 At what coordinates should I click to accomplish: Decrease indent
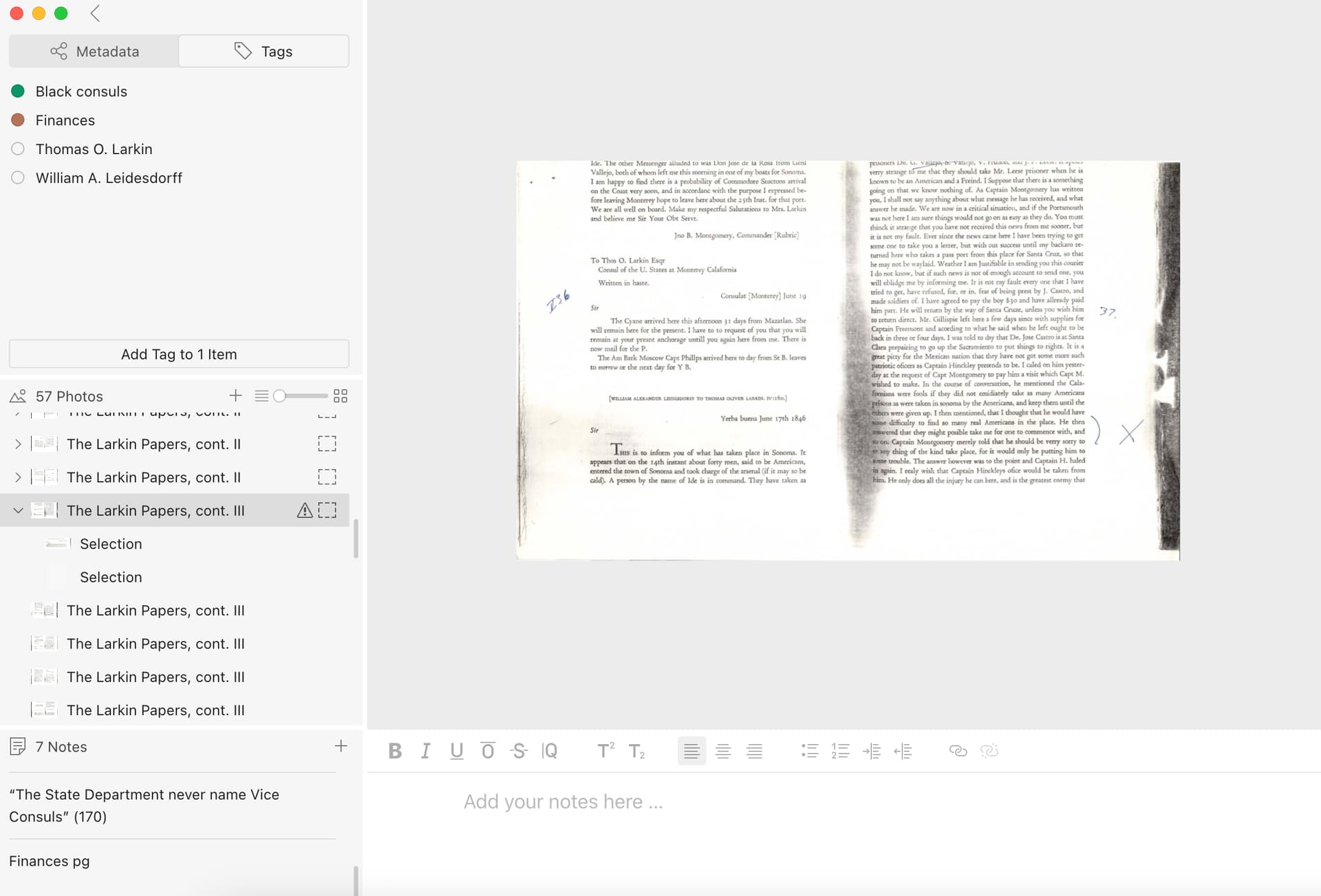click(903, 751)
